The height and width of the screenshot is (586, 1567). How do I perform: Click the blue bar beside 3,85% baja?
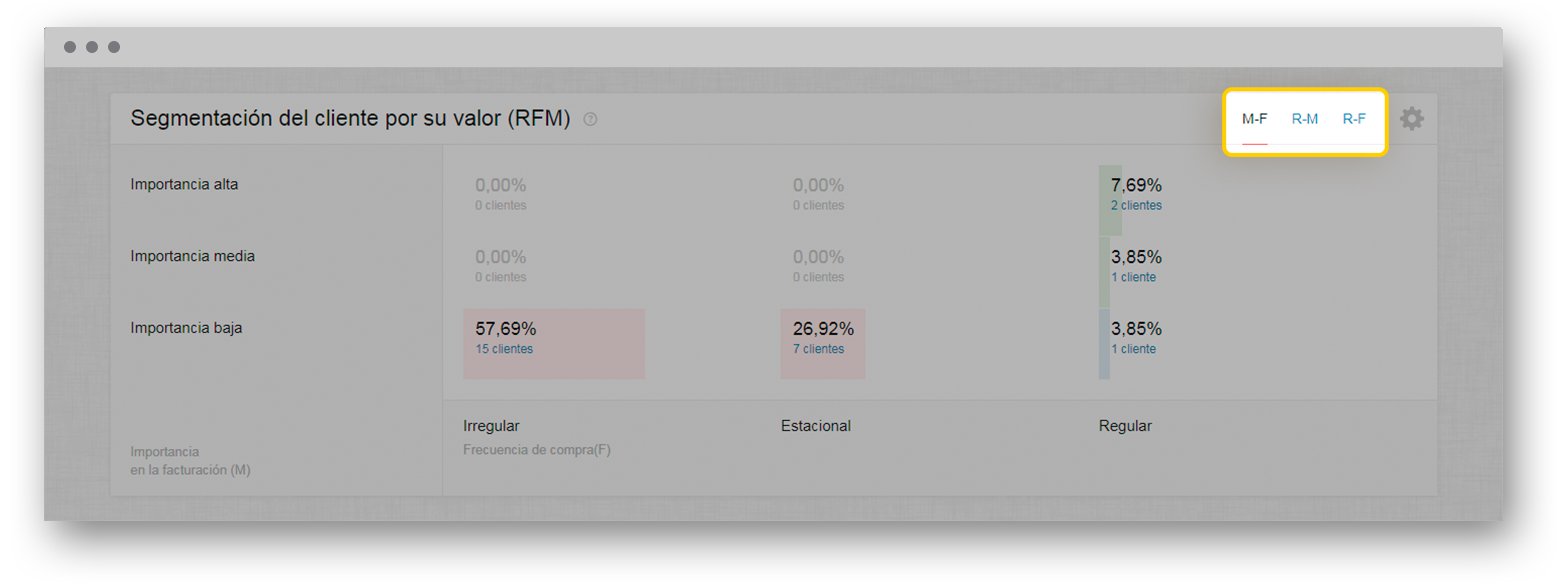(1104, 343)
